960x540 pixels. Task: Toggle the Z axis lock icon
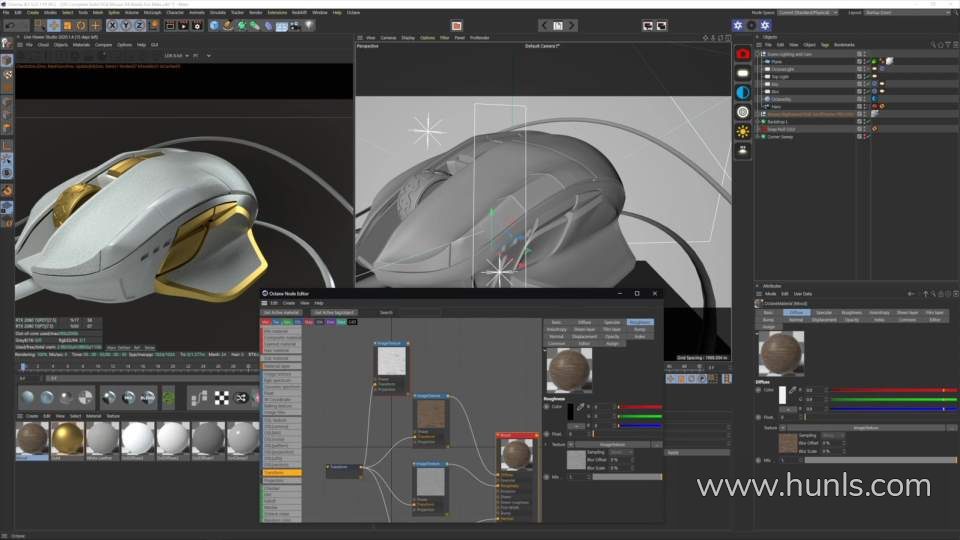pos(140,25)
